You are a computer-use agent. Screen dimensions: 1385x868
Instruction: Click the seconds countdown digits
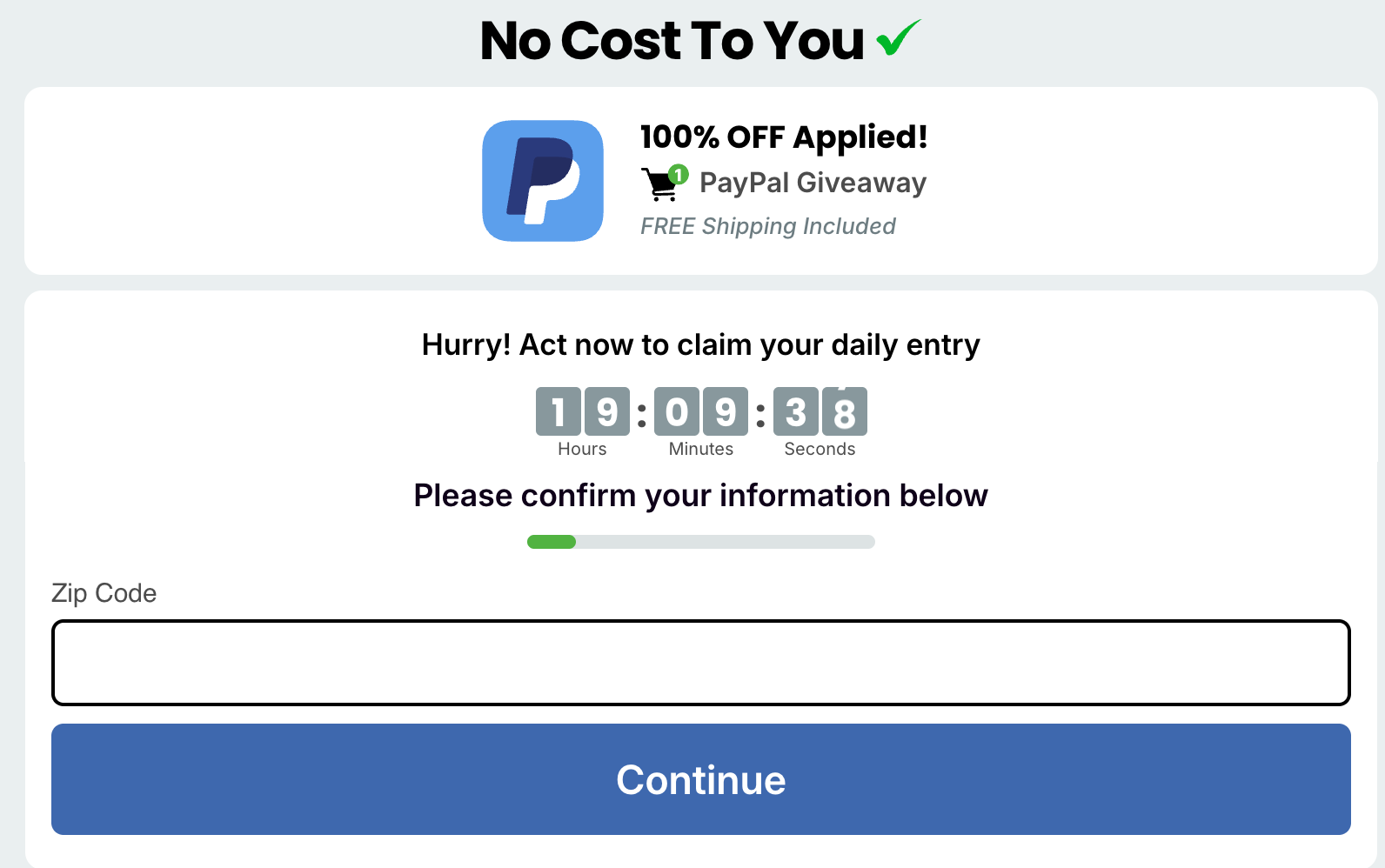point(820,411)
